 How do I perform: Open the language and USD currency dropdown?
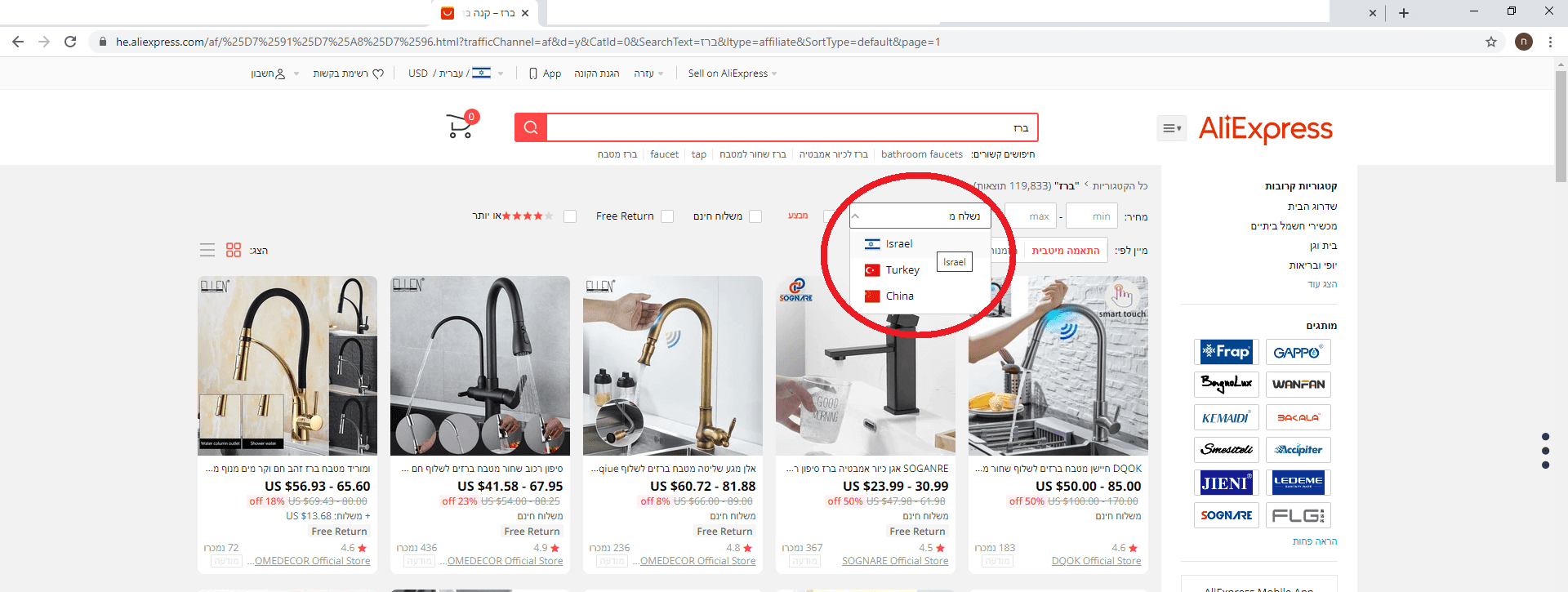pyautogui.click(x=456, y=73)
